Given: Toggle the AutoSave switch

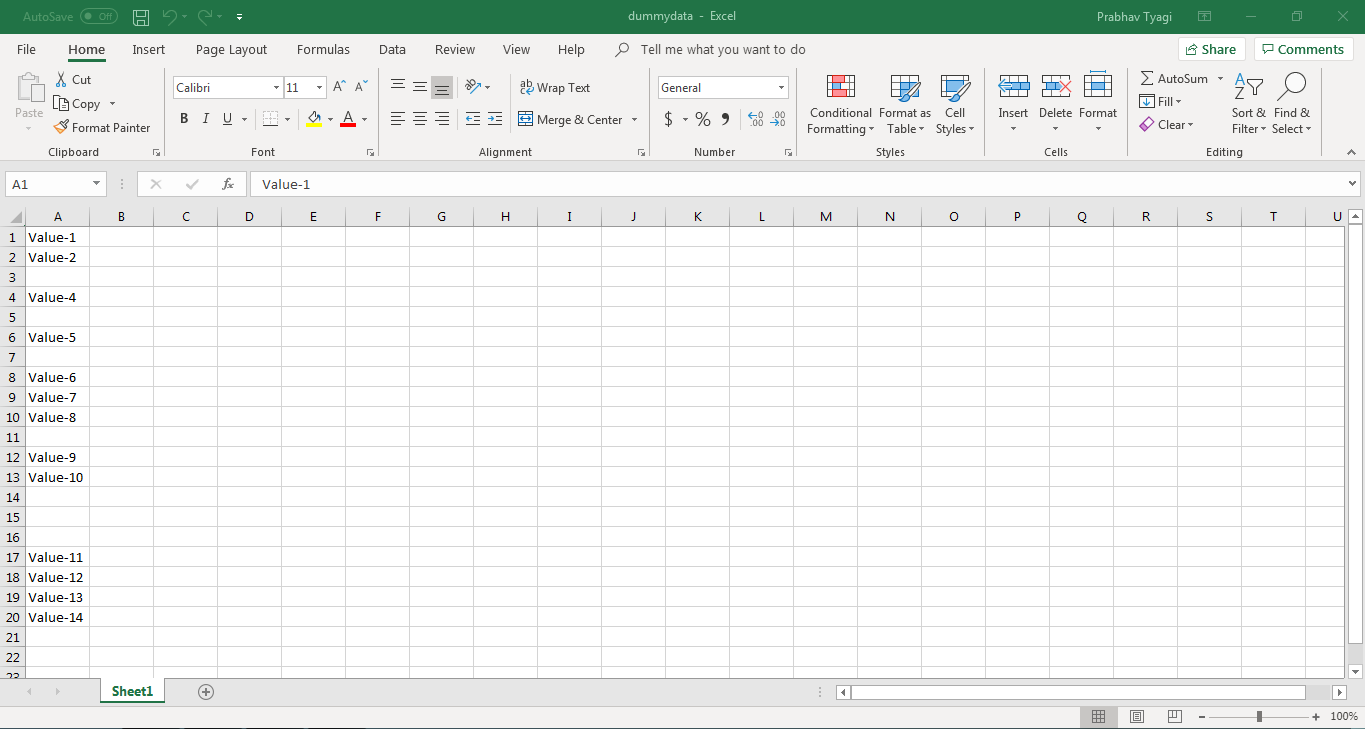Looking at the screenshot, I should tap(98, 17).
